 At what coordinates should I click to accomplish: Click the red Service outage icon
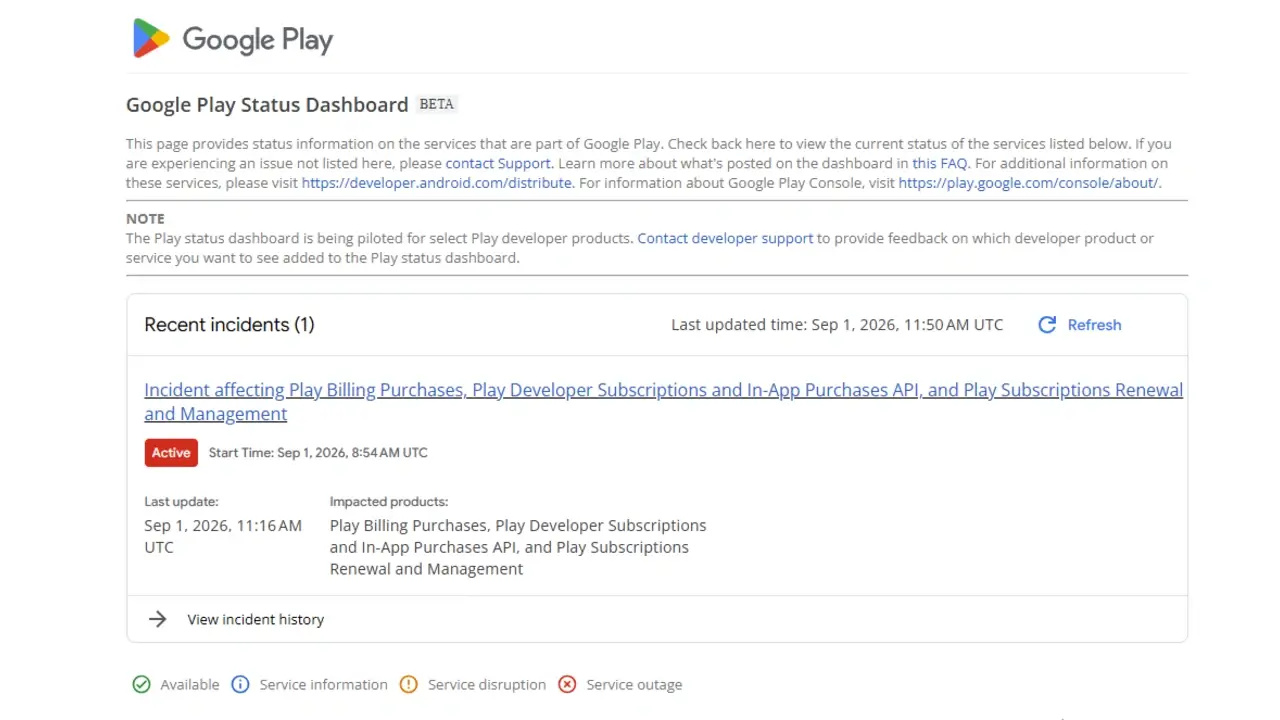(x=567, y=685)
